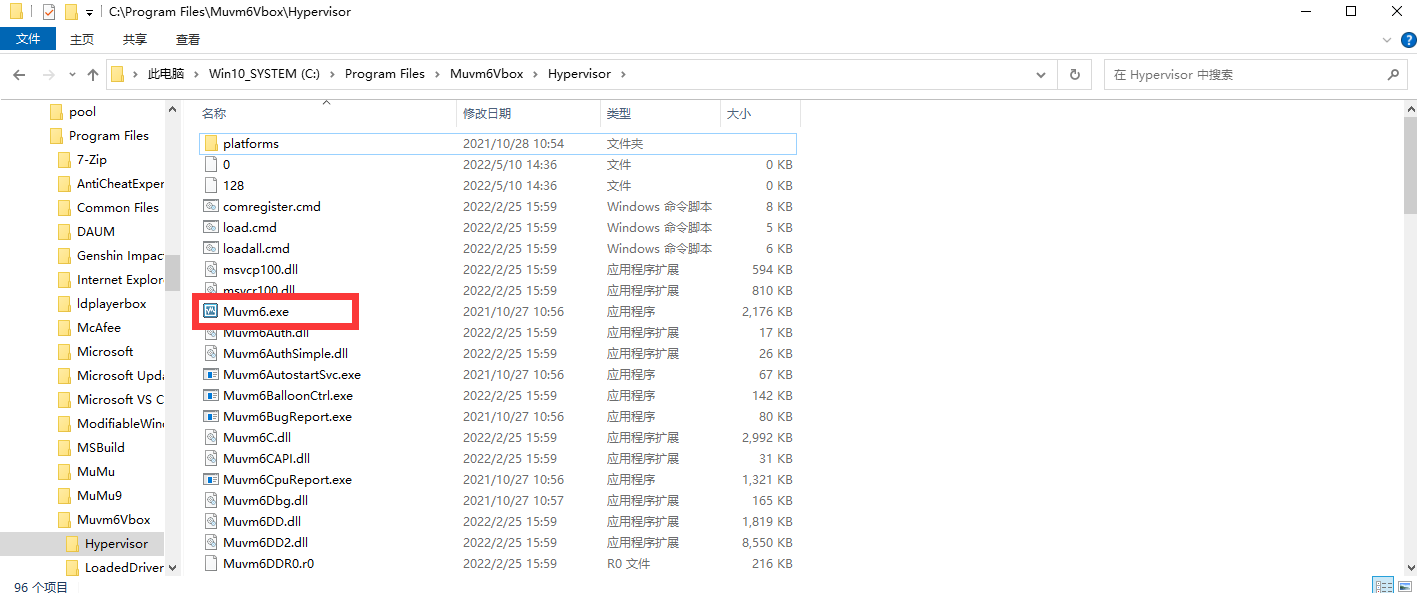1417x593 pixels.
Task: Select the Muvm6DD.dll file icon
Action: point(211,521)
